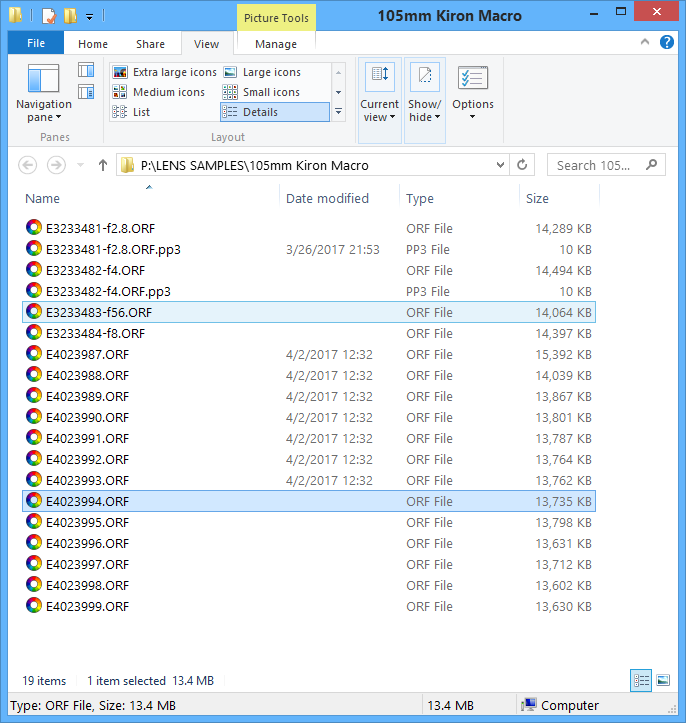686x723 pixels.
Task: Select file E4023999.ORF
Action: [309, 606]
